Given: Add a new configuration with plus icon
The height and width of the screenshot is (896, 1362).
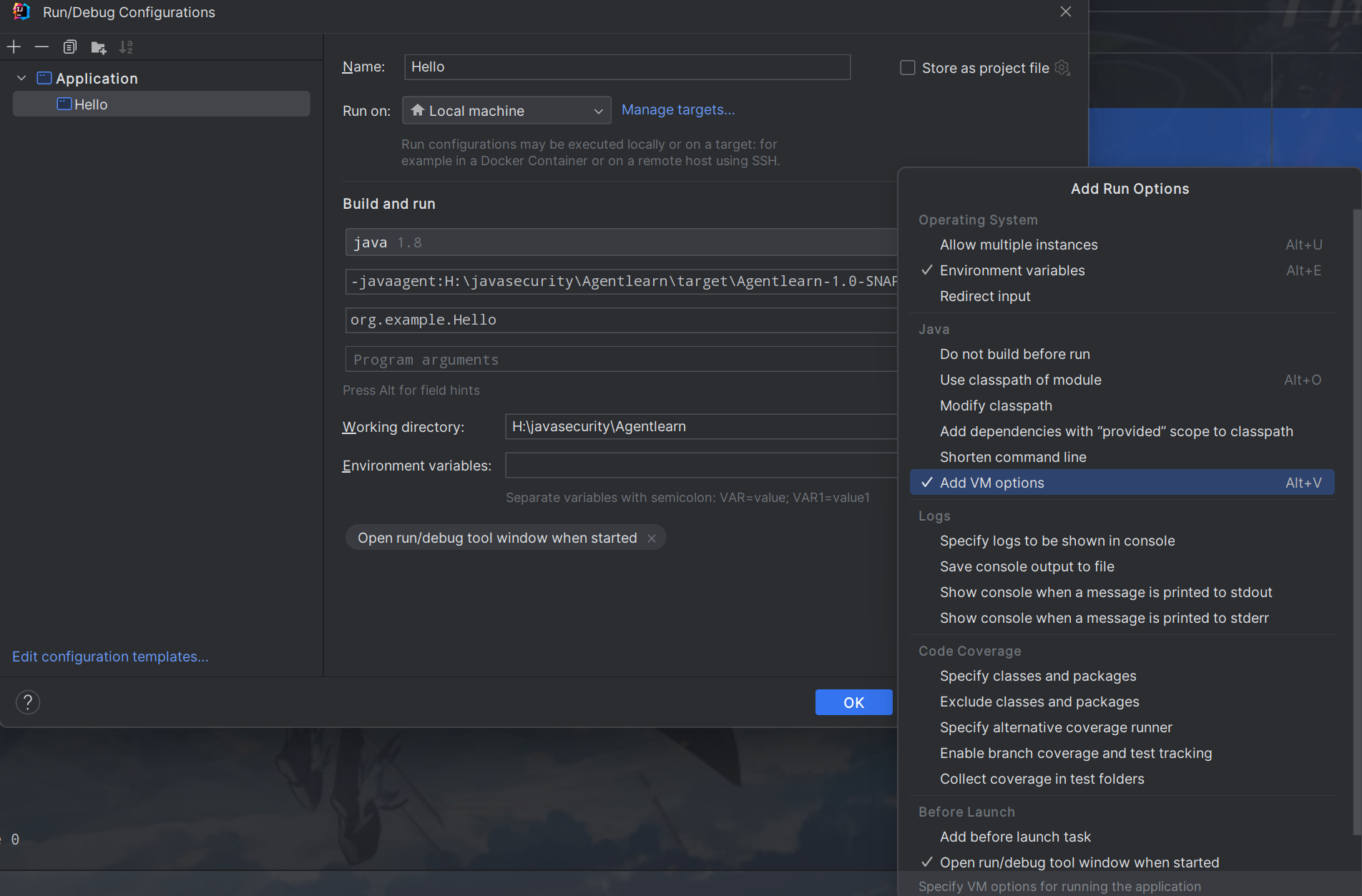Looking at the screenshot, I should (x=14, y=47).
